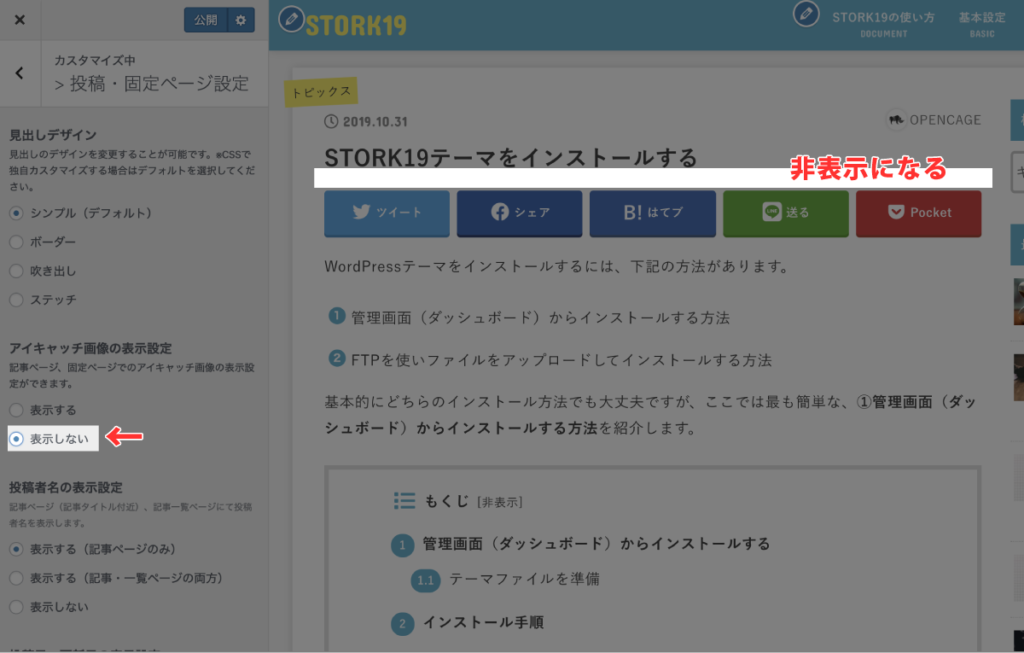Click the 投稿・固定ページ設定 section title
Screen dimensions: 1024x653
tap(159, 84)
